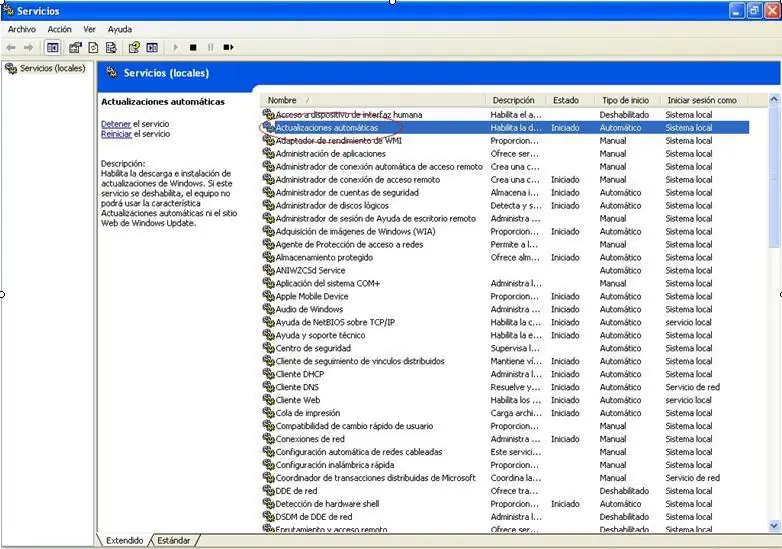Click gear icon of ANIWZCSd Service
The height and width of the screenshot is (549, 782).
coord(268,270)
